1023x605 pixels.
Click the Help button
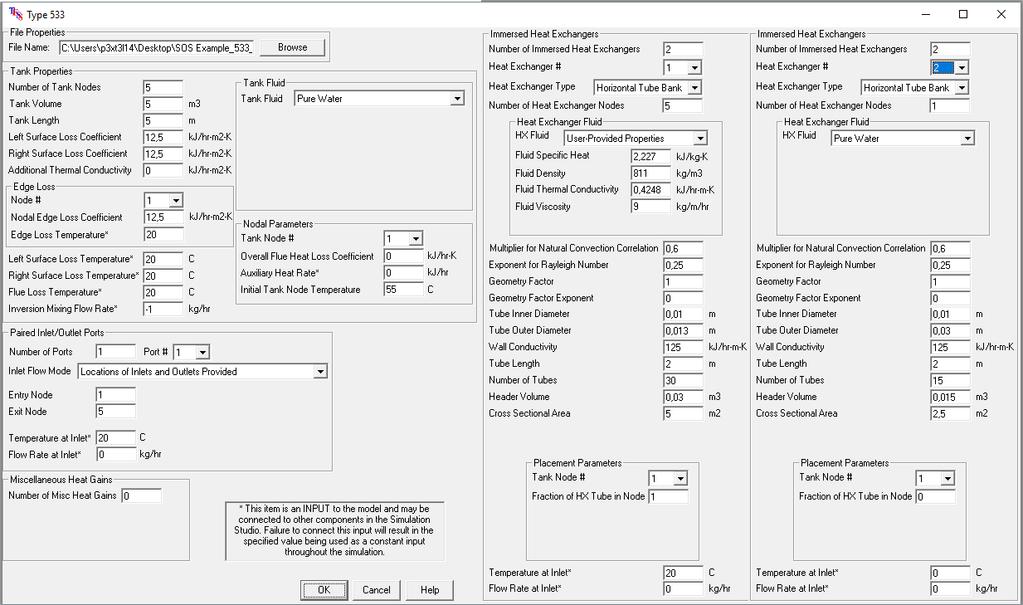429,590
